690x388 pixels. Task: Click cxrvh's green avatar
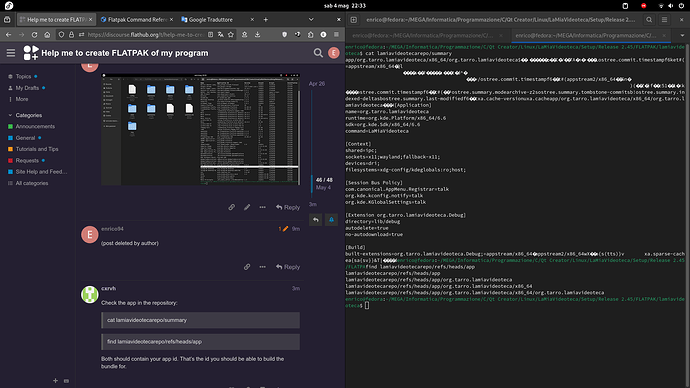point(89,295)
